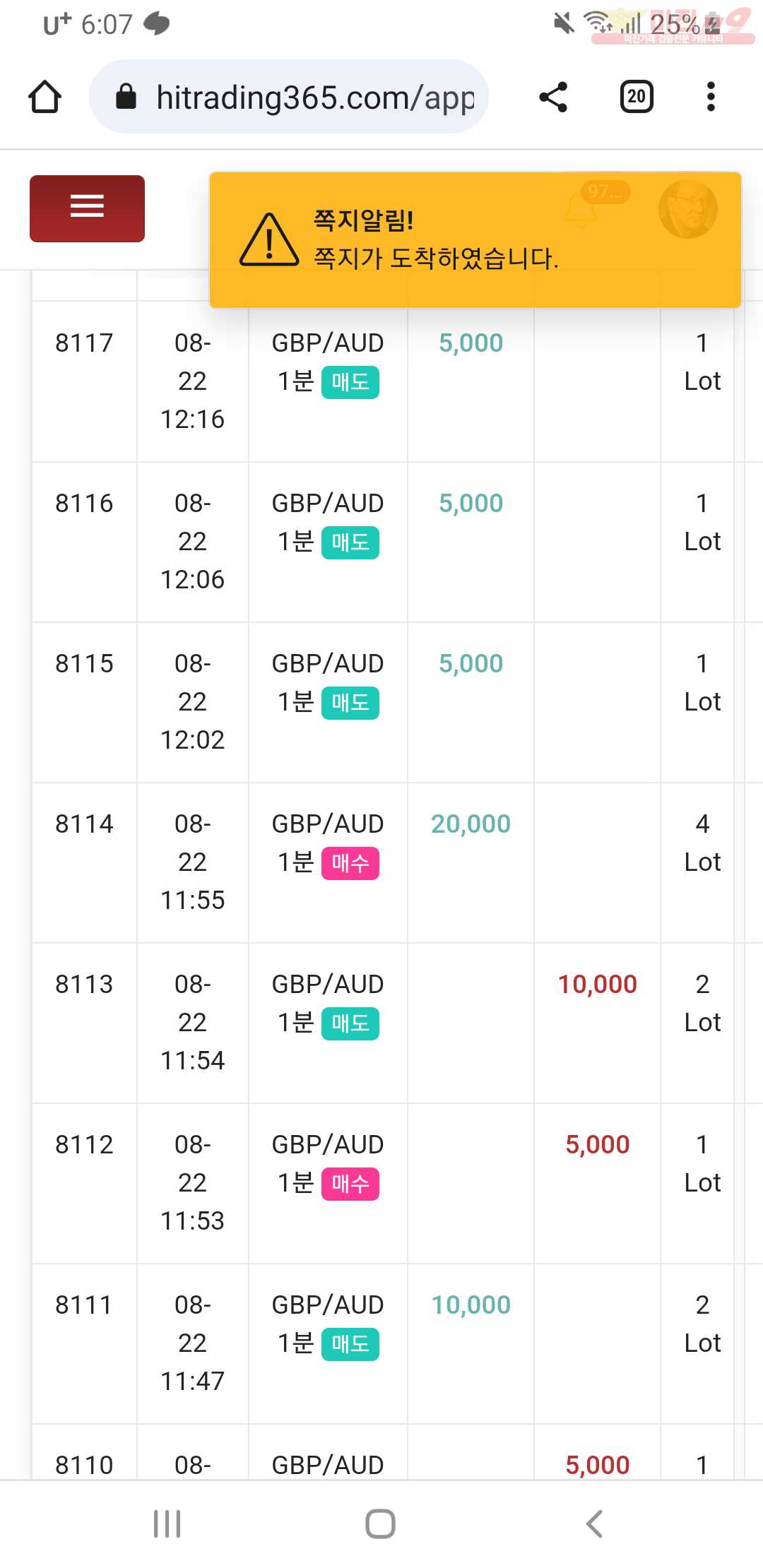This screenshot has height=1568, width=763.
Task: Tap the Android back navigation arrow
Action: pos(594,1524)
